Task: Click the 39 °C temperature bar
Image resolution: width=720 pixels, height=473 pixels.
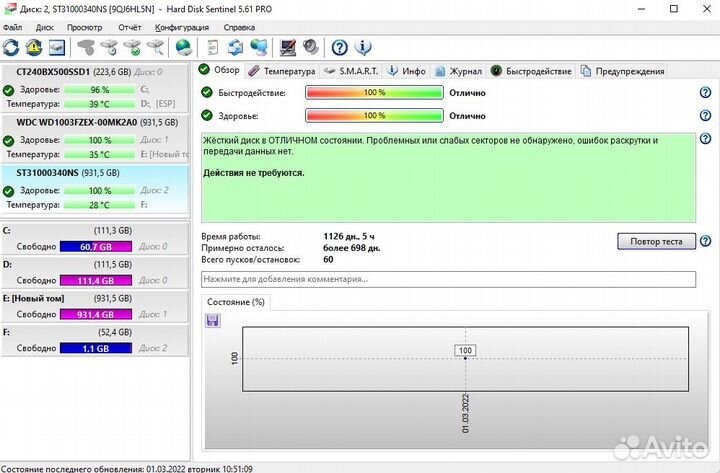Action: (x=100, y=104)
